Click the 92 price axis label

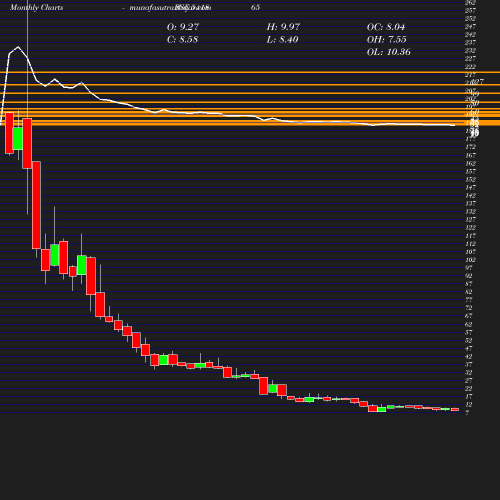coord(469,276)
